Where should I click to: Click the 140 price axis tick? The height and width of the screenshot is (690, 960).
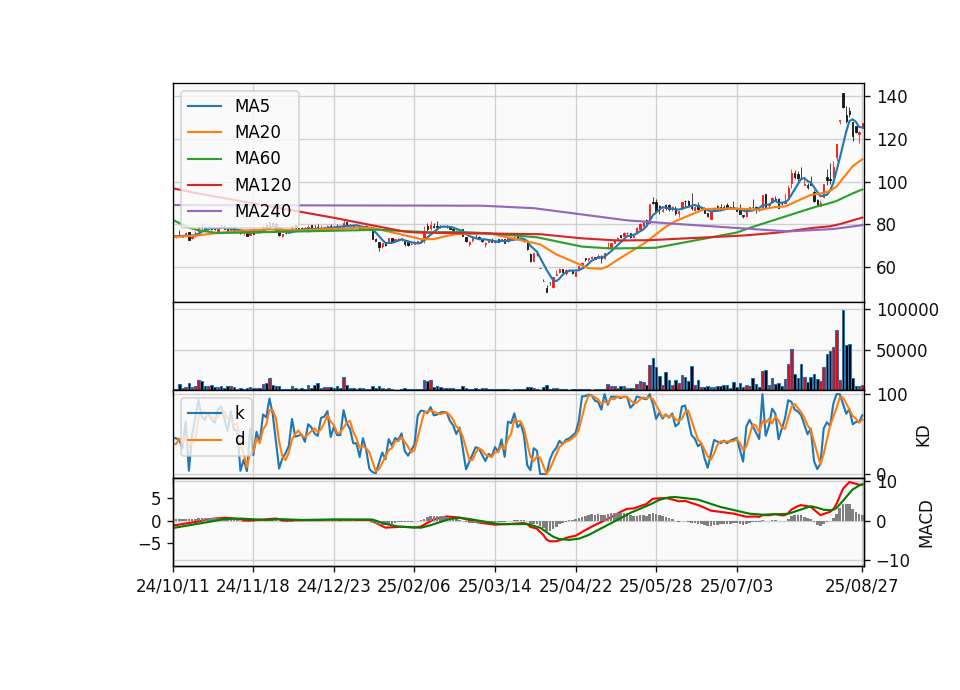tap(892, 97)
